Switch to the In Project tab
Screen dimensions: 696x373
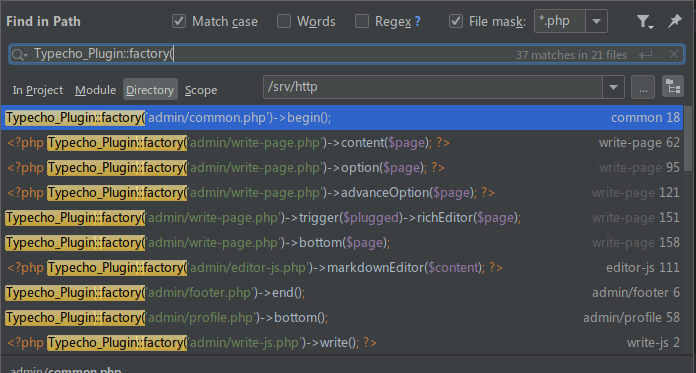[x=38, y=90]
